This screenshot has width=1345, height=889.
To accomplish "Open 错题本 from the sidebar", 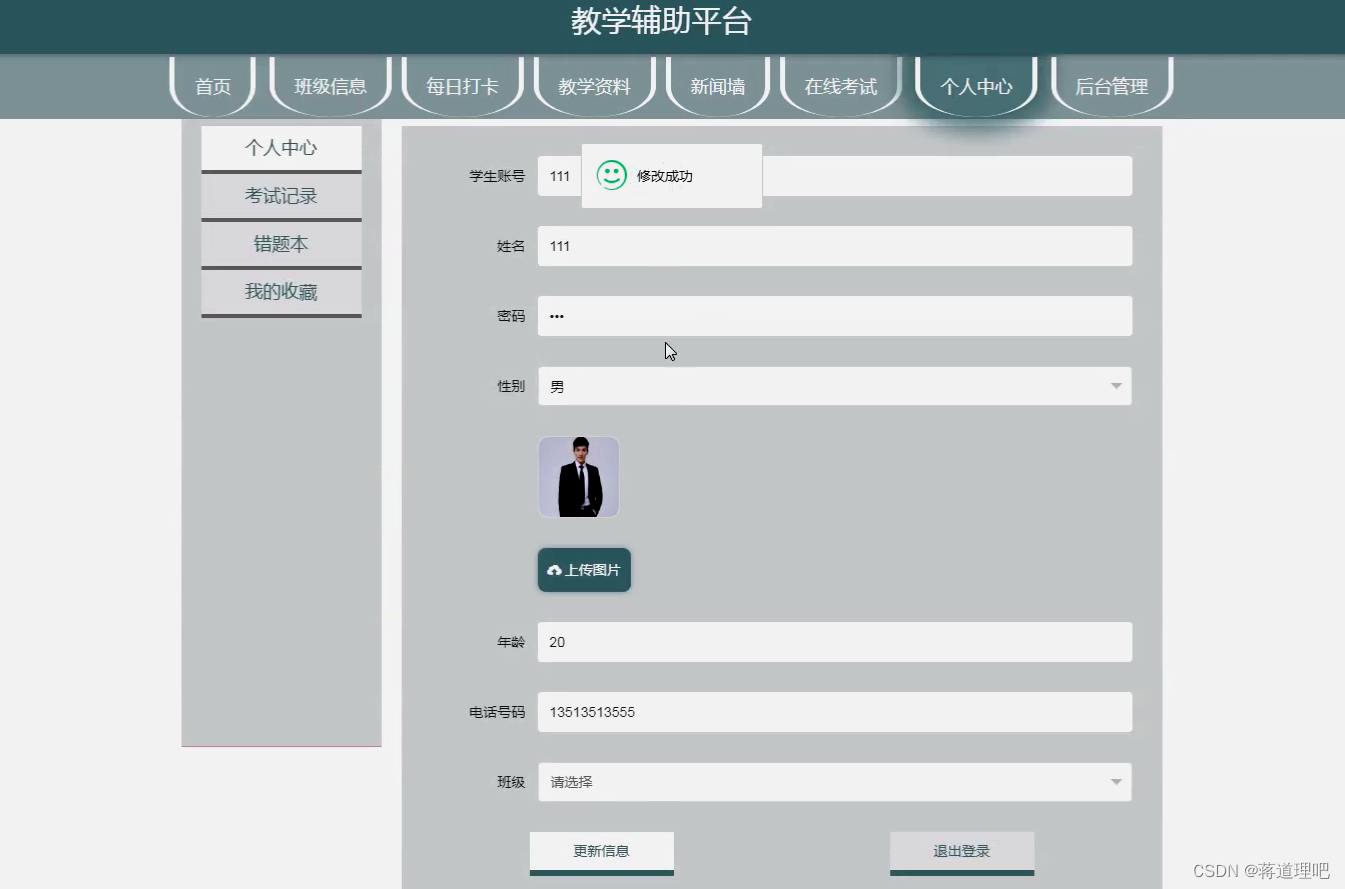I will 281,243.
